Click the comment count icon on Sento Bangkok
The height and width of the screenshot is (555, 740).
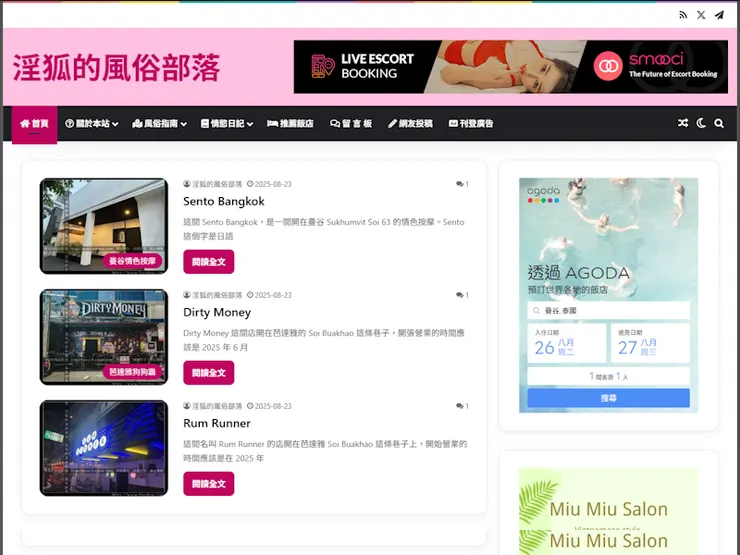coord(462,184)
